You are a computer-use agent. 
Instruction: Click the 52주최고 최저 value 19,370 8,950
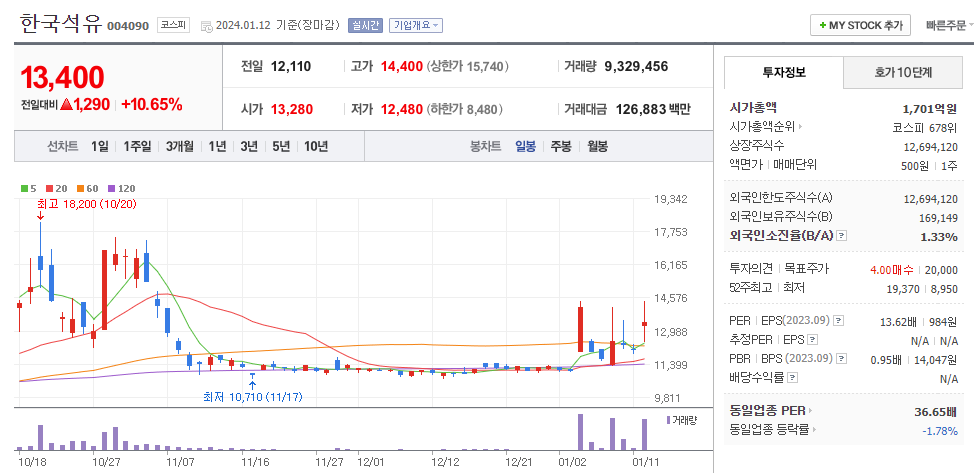point(922,289)
